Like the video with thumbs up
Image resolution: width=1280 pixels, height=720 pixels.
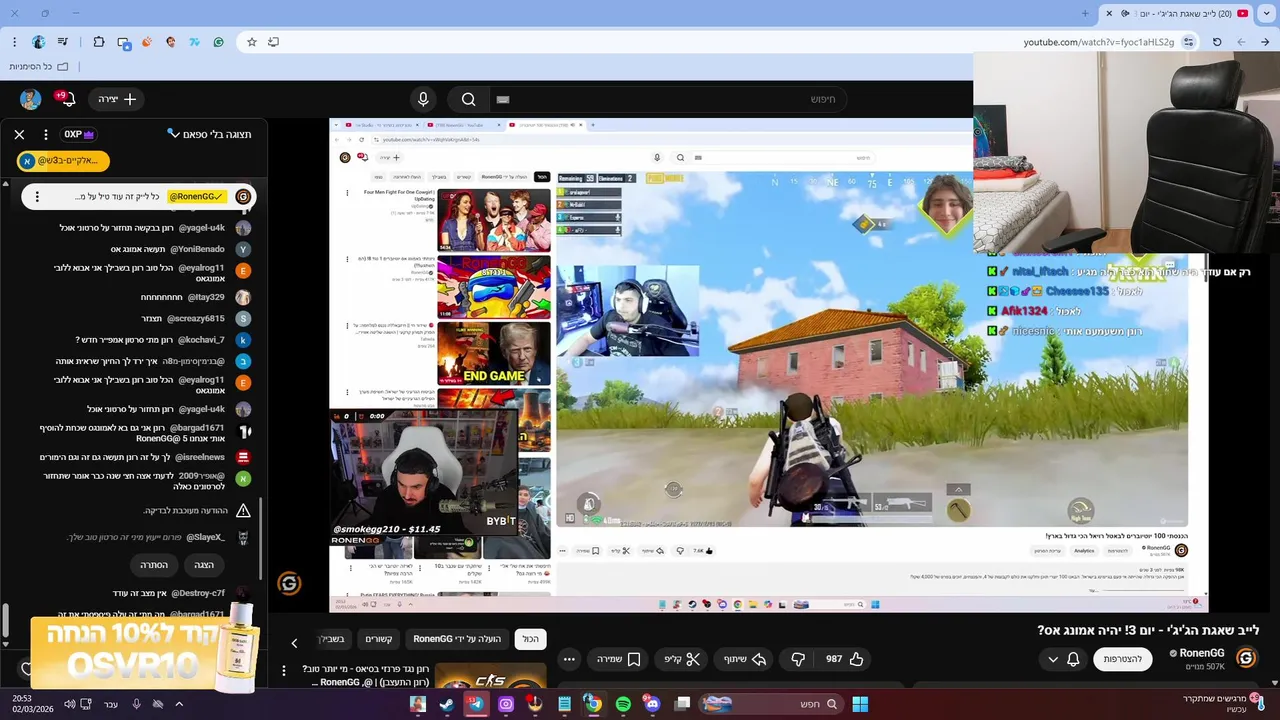[x=843, y=659]
